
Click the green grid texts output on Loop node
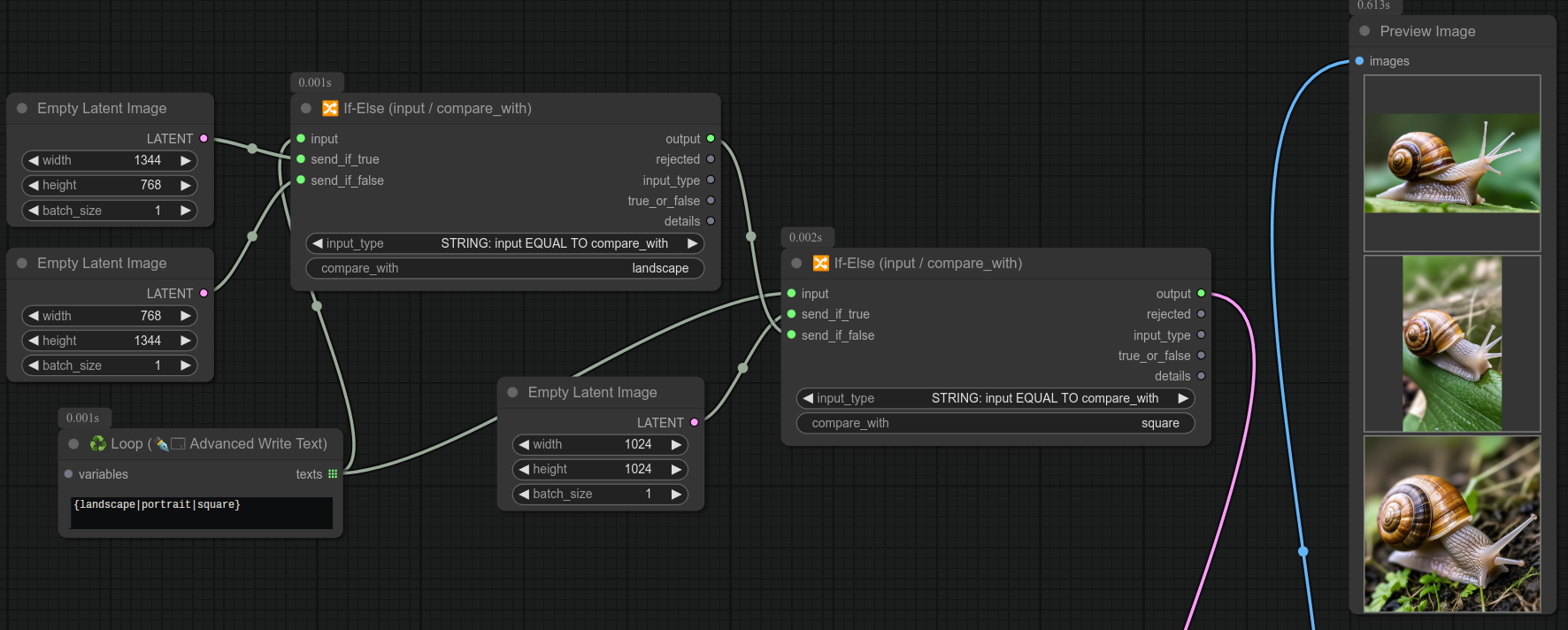333,474
